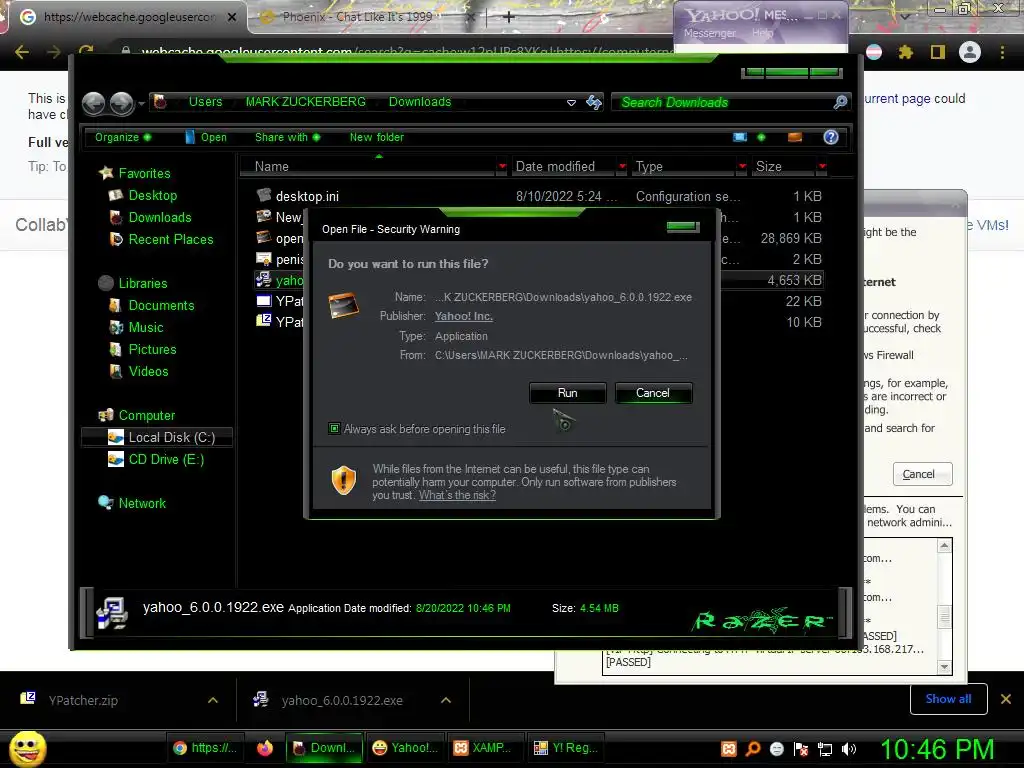
Task: Cancel the Security Warning dialog
Action: coord(653,392)
